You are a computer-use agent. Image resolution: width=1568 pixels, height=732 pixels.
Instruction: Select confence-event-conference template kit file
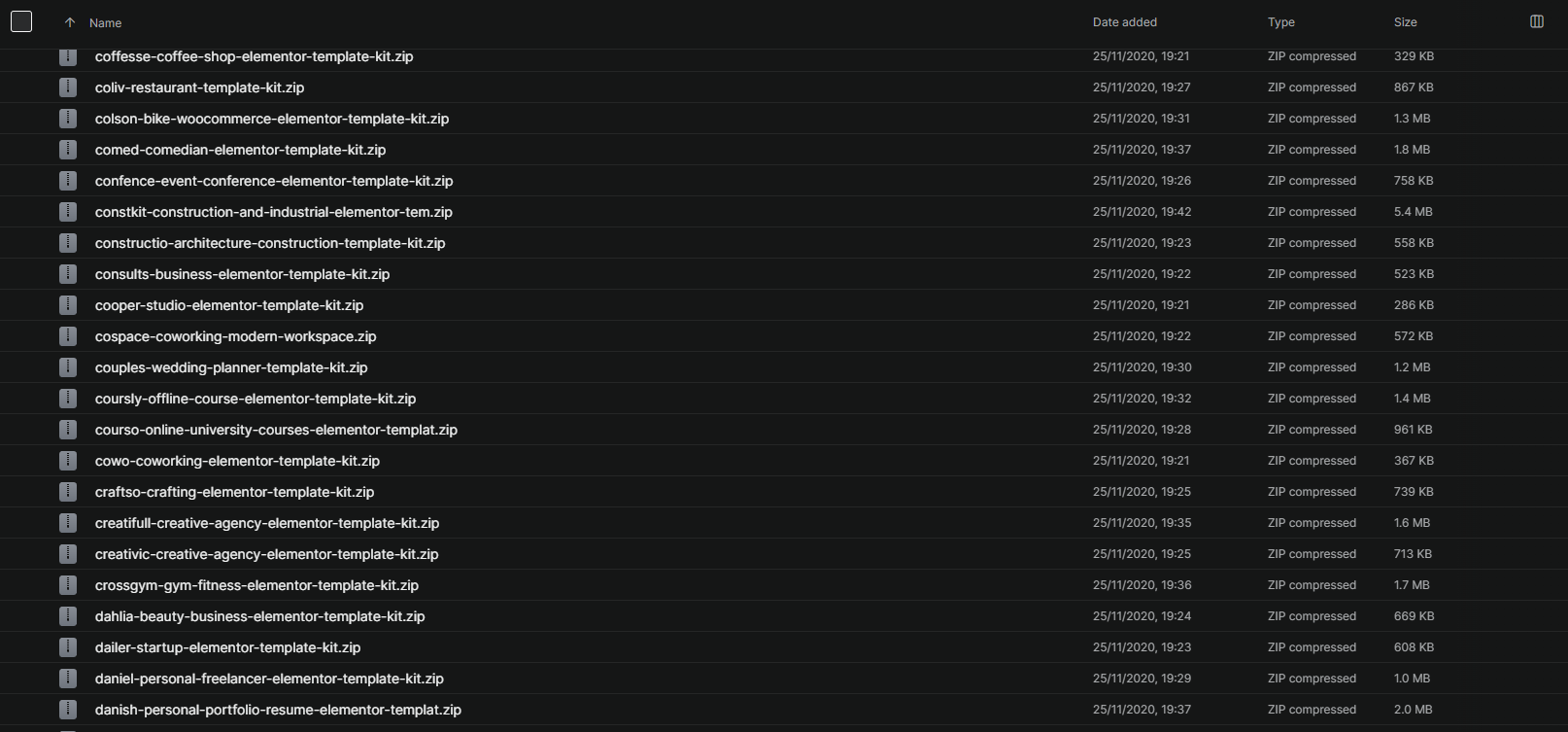pos(274,181)
